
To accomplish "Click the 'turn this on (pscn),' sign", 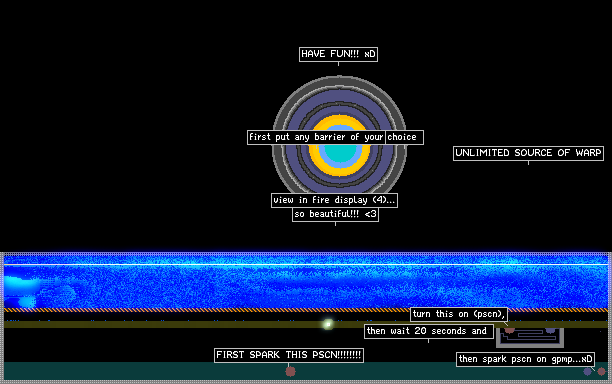I will (x=459, y=314).
